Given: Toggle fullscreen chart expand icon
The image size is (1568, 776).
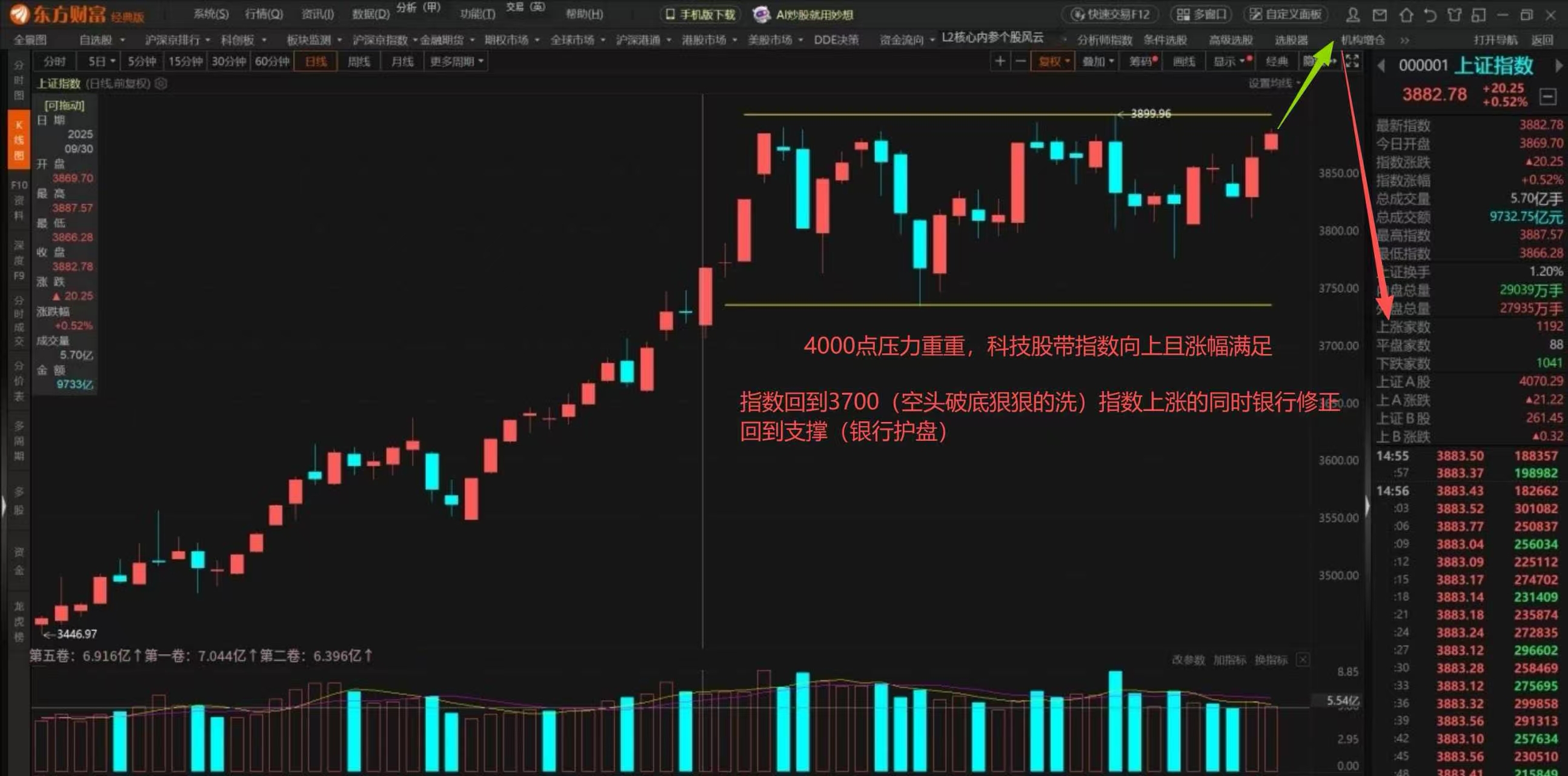Looking at the screenshot, I should [1352, 61].
